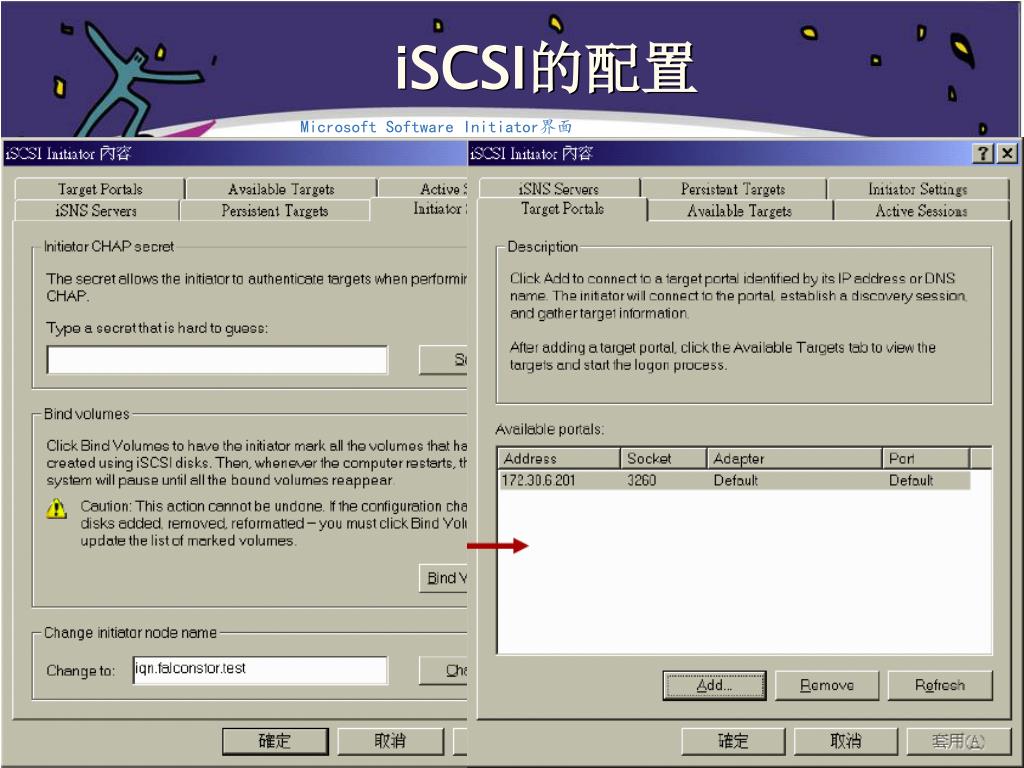
Task: Select iSNS Servers tab in right window
Action: coord(559,189)
